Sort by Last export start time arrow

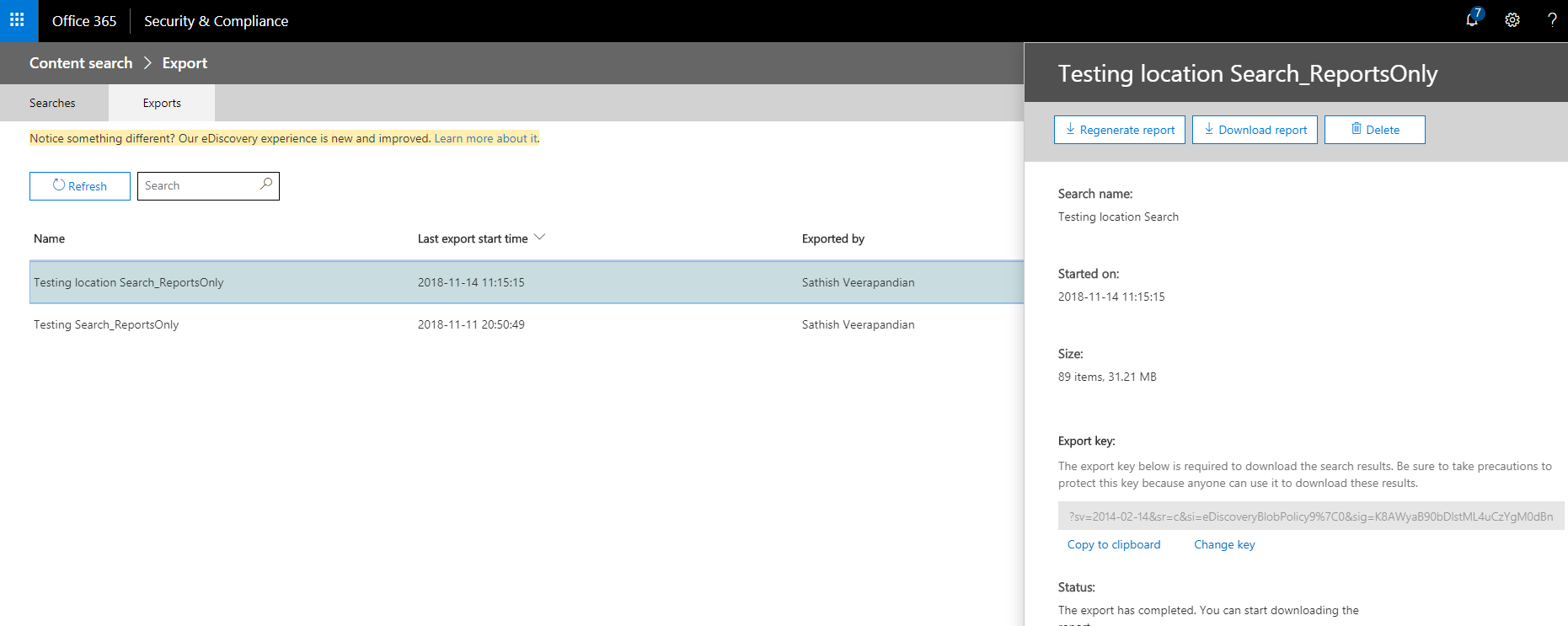point(540,238)
